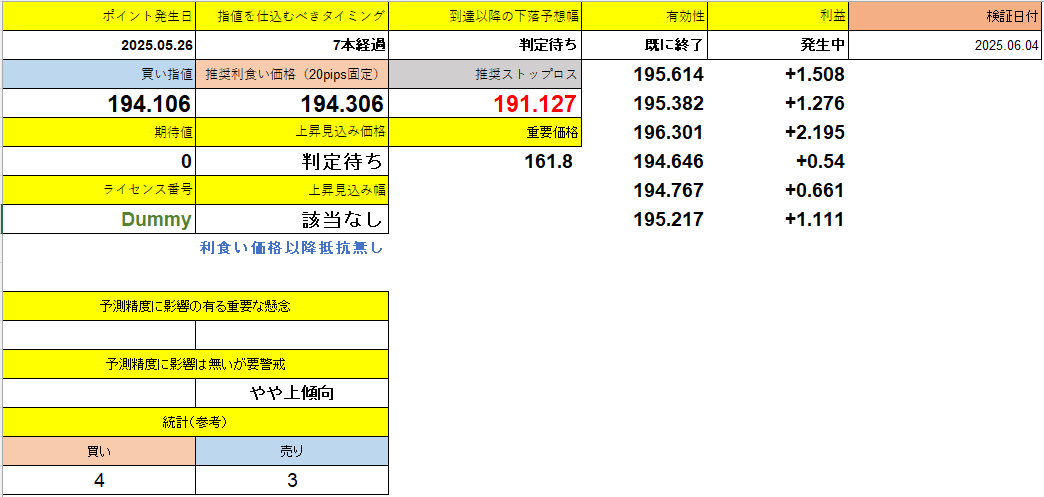Click the buy limit value 194.106
Image resolution: width=1044 pixels, height=497 pixels.
click(99, 103)
